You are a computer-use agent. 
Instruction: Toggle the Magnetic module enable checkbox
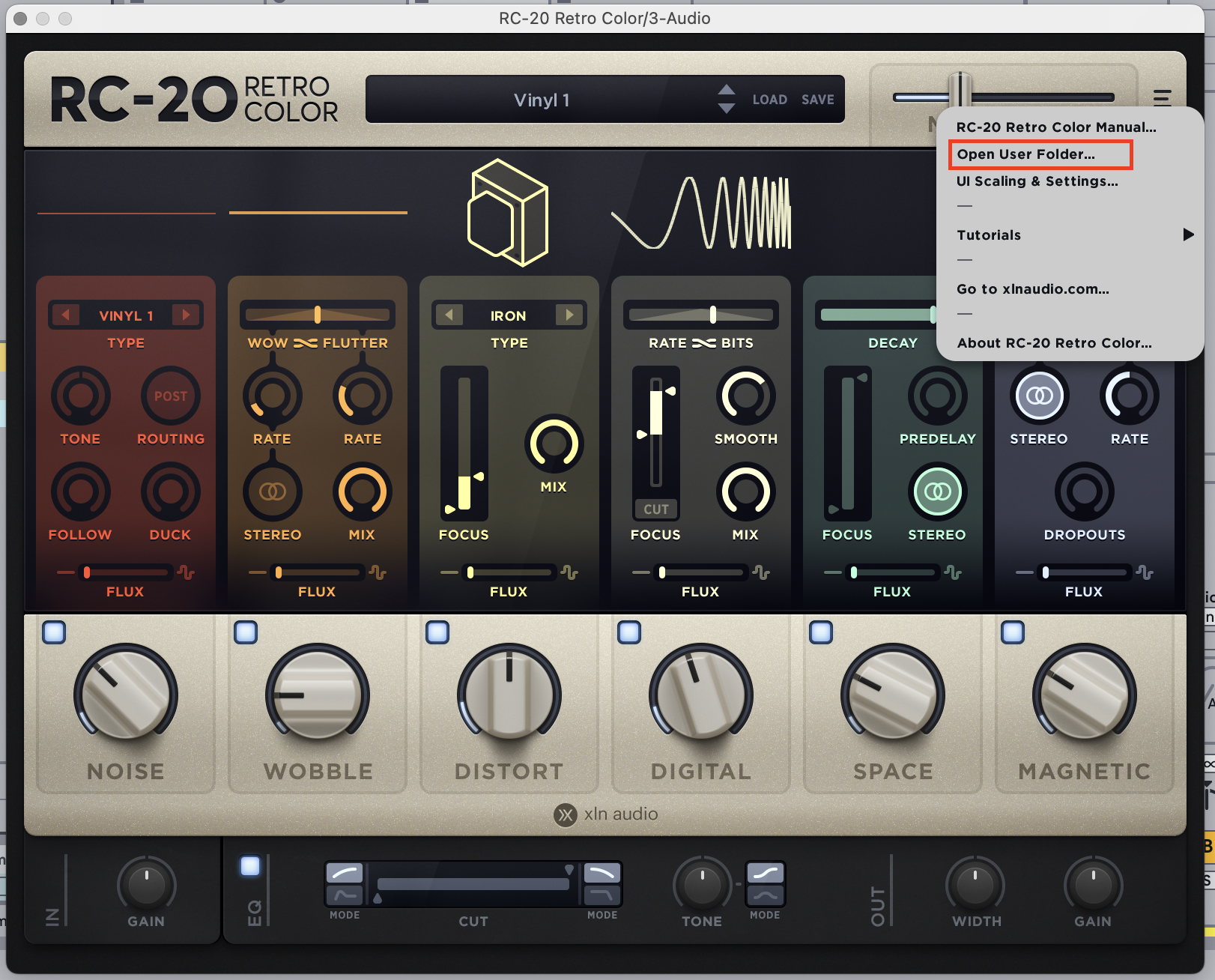coord(1013,632)
